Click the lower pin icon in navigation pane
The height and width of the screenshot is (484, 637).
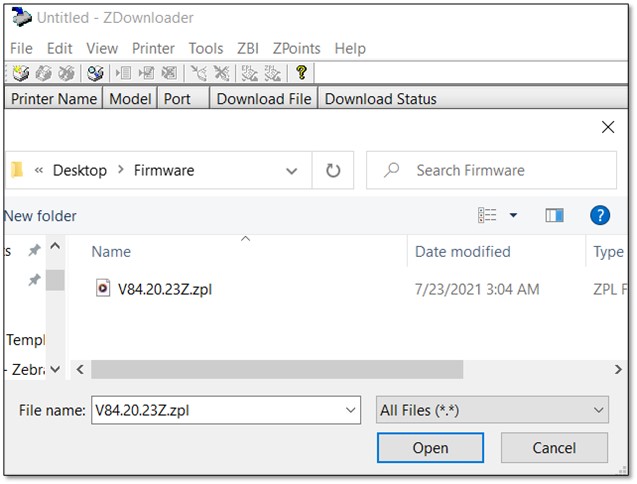[35, 280]
